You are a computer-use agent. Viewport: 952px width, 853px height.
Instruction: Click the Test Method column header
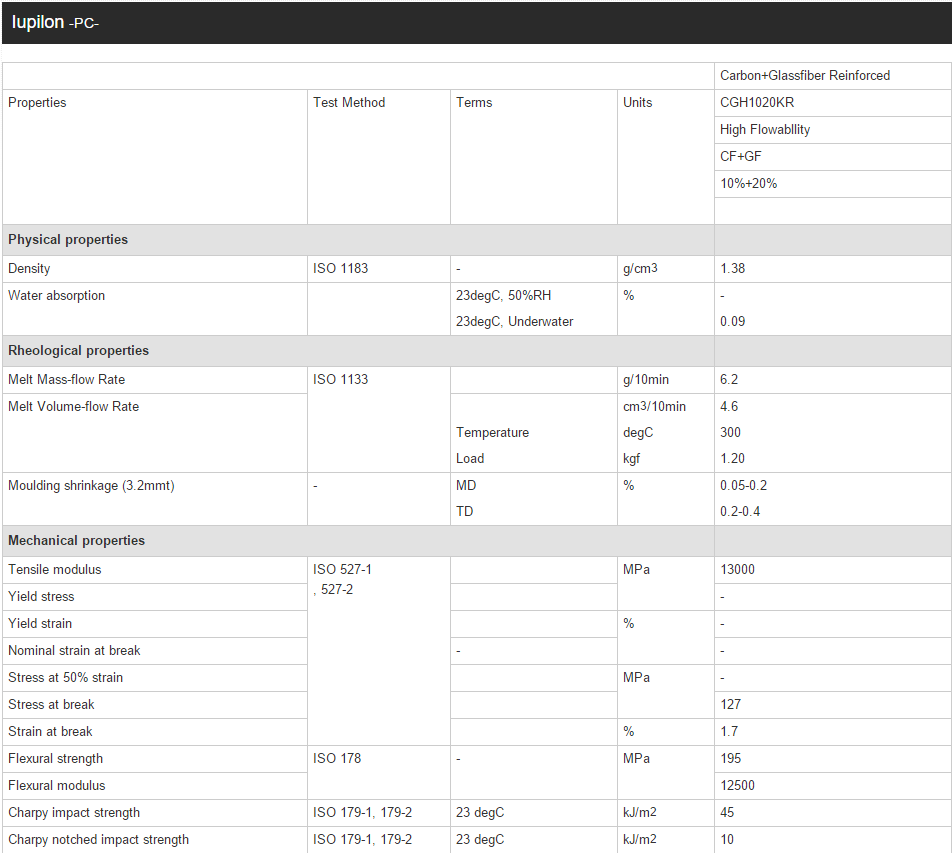click(349, 103)
